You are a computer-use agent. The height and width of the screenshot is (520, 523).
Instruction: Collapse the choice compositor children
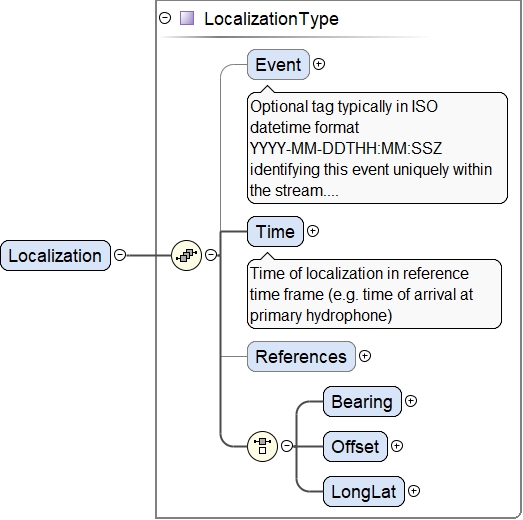(x=287, y=446)
